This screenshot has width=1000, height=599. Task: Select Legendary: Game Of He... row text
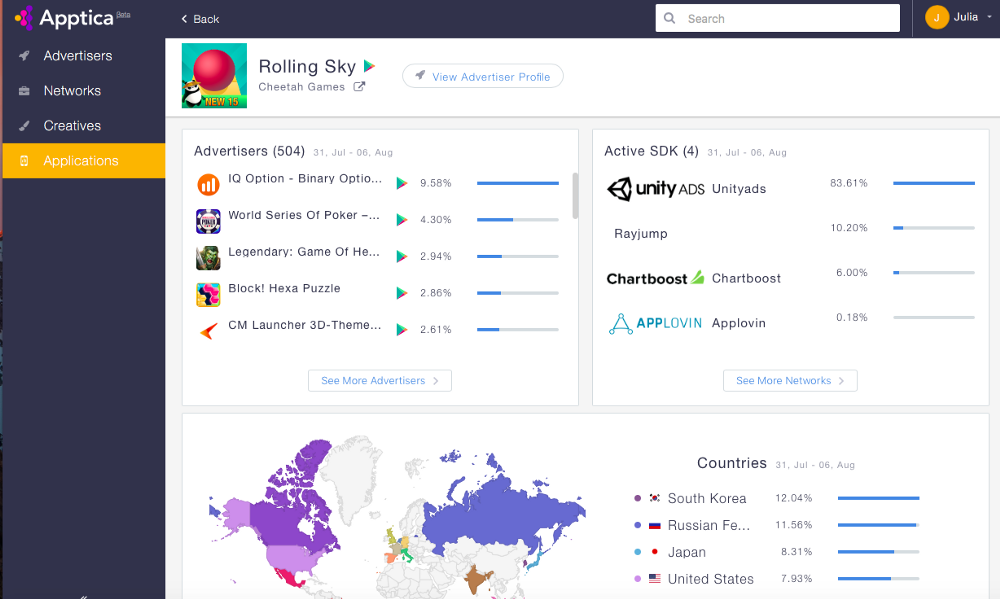304,252
